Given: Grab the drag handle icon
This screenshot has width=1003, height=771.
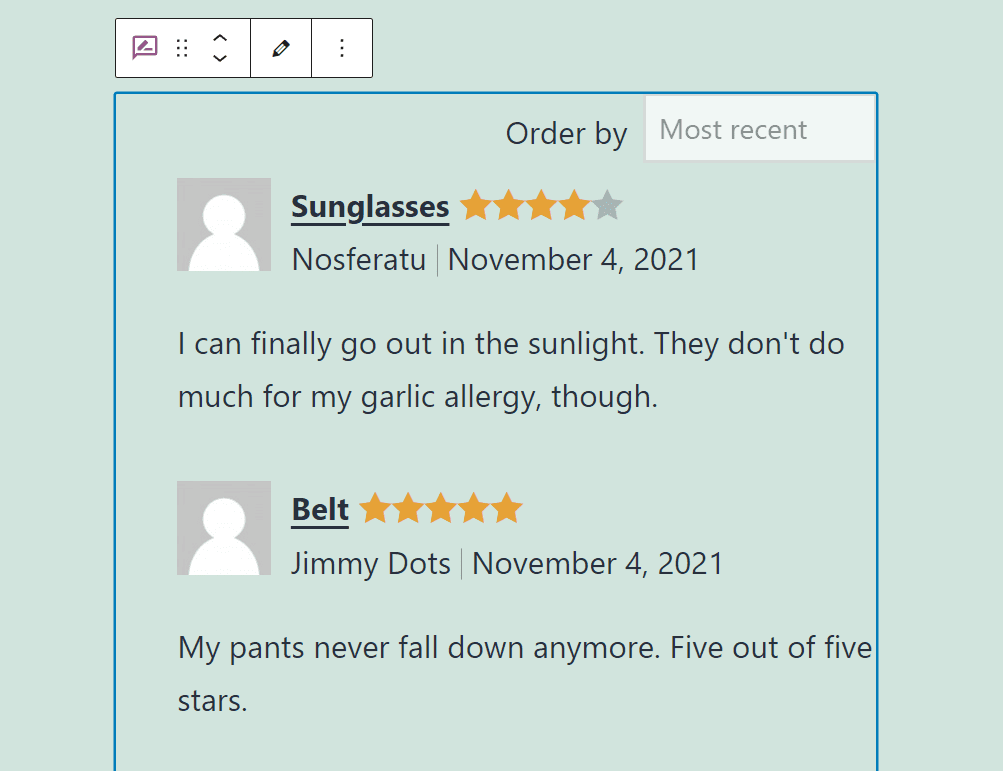Looking at the screenshot, I should tap(181, 47).
